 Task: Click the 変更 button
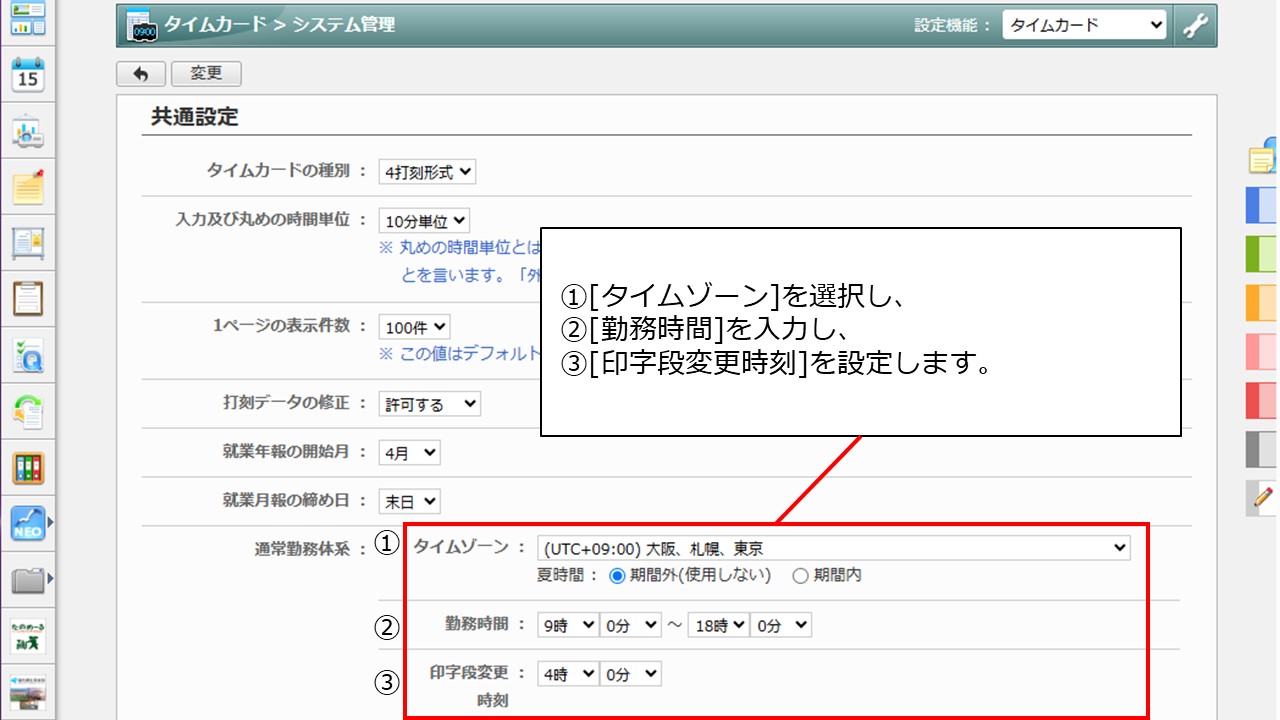(206, 74)
